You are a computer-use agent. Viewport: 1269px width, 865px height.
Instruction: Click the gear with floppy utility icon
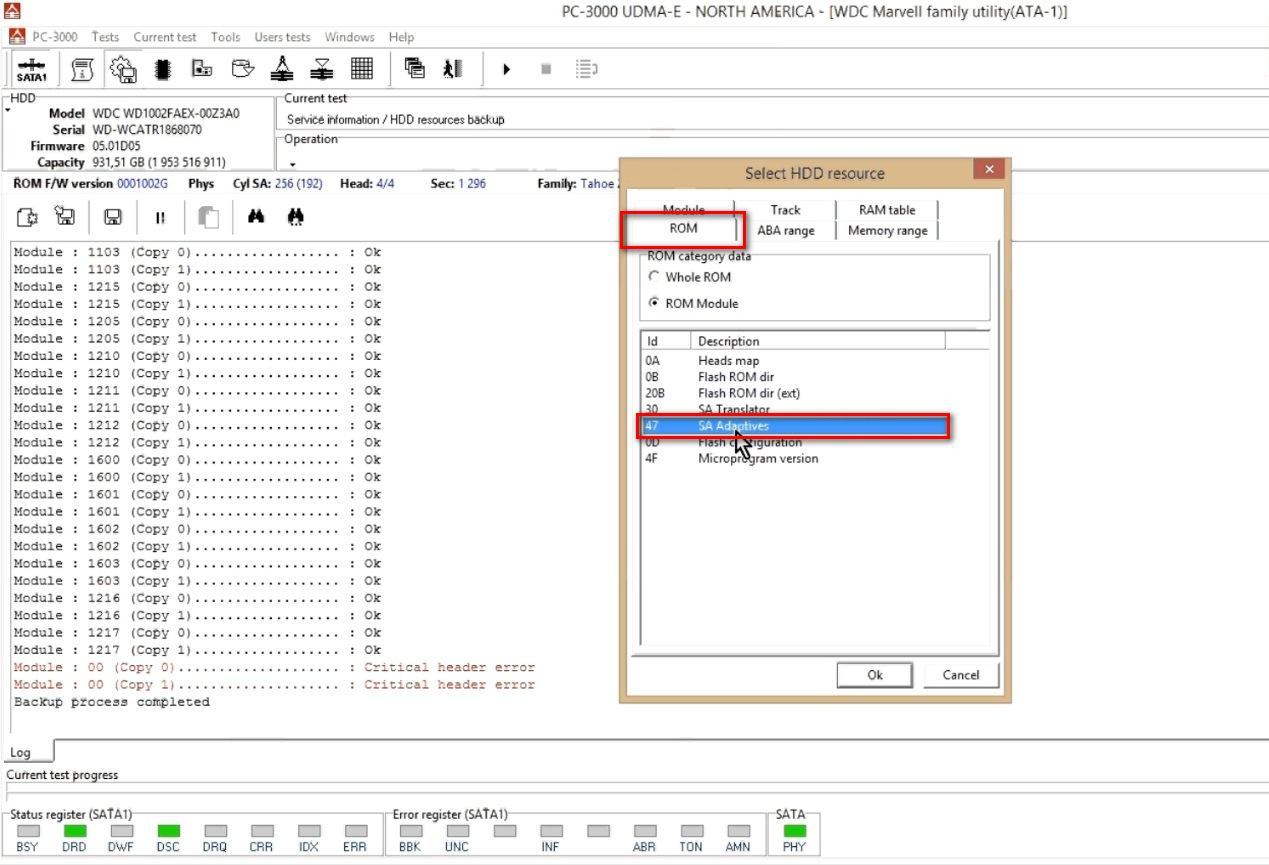click(x=123, y=69)
